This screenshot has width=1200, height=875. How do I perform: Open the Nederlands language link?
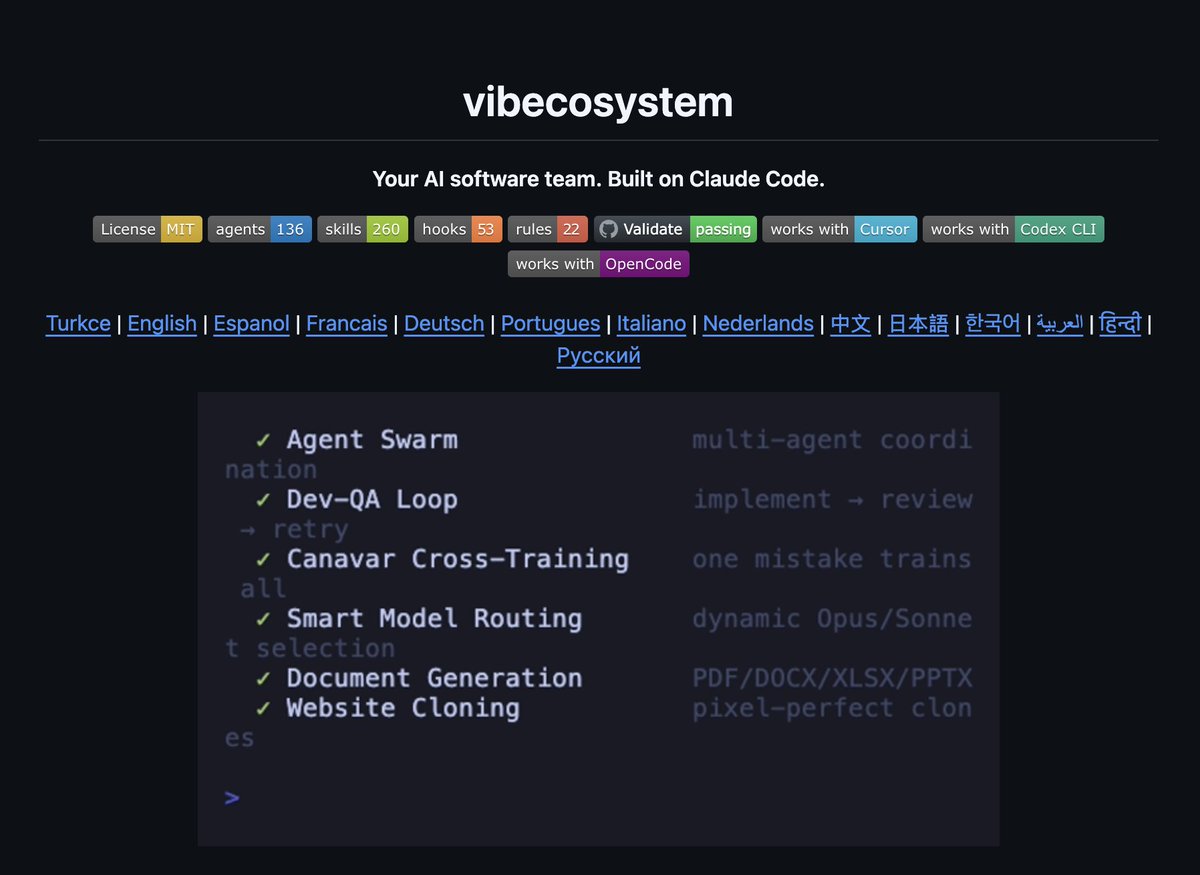click(758, 323)
